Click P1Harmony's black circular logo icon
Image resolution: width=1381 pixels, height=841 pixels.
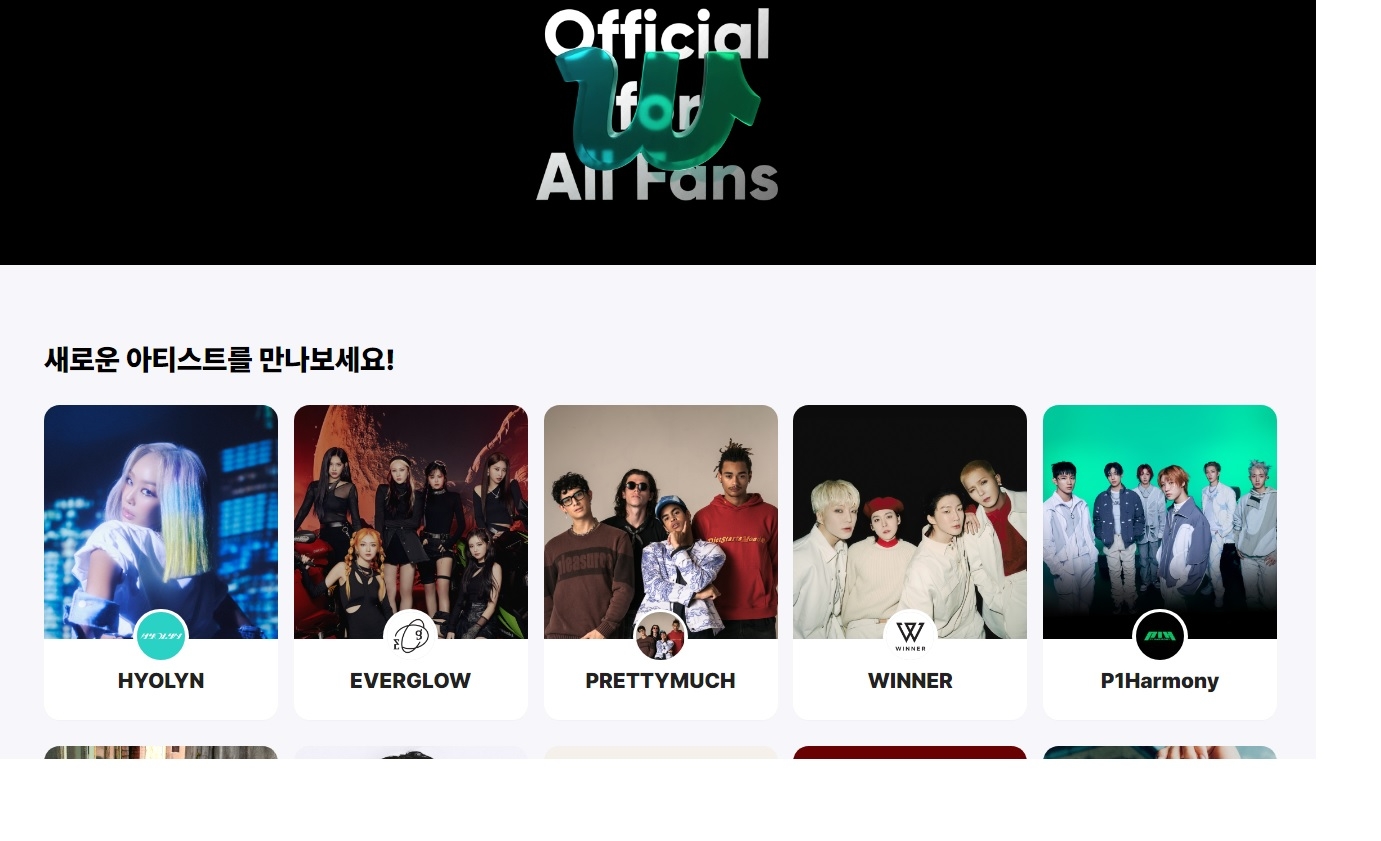tap(1160, 635)
